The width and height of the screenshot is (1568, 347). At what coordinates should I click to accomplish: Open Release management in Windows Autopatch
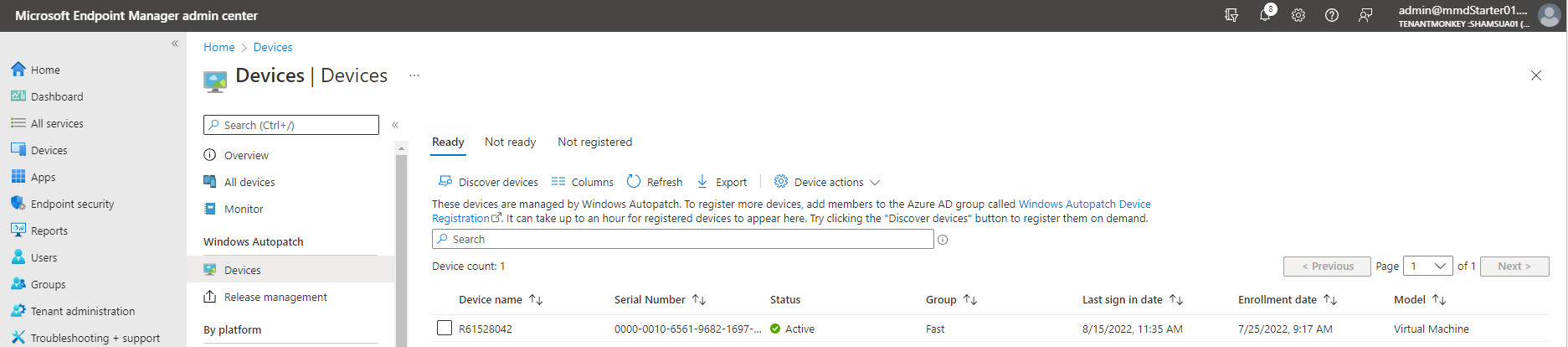[x=275, y=297]
